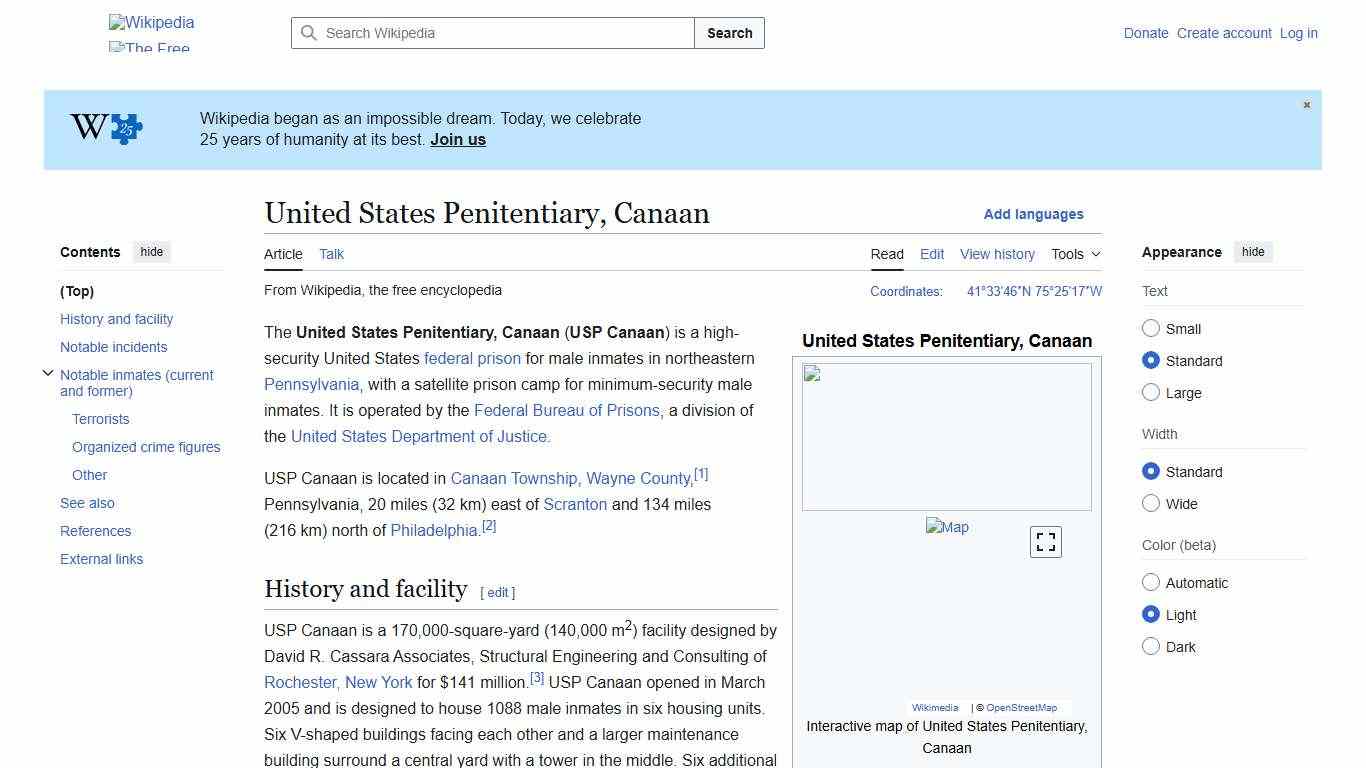
Task: Click the Search button
Action: [x=729, y=33]
